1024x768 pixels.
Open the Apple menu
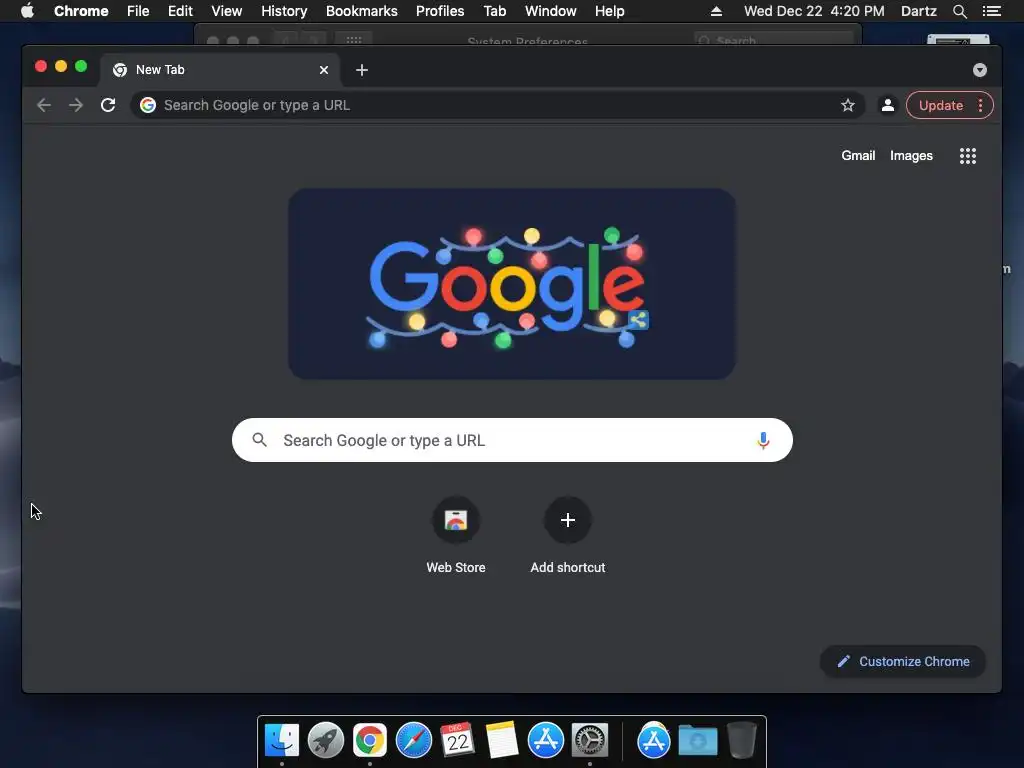pyautogui.click(x=27, y=11)
